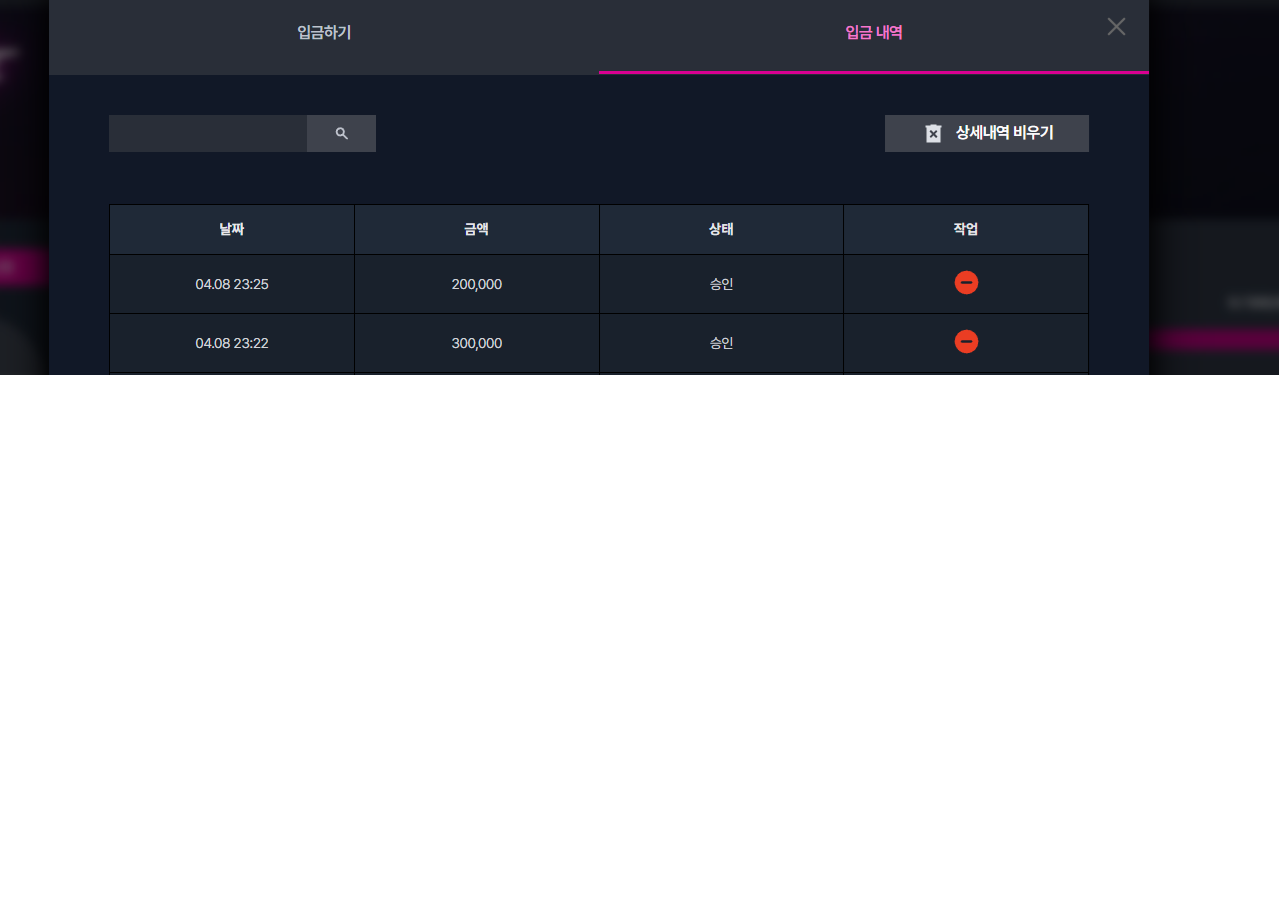This screenshot has height=920, width=1279.
Task: Click the 날짜 column header
Action: [232, 229]
